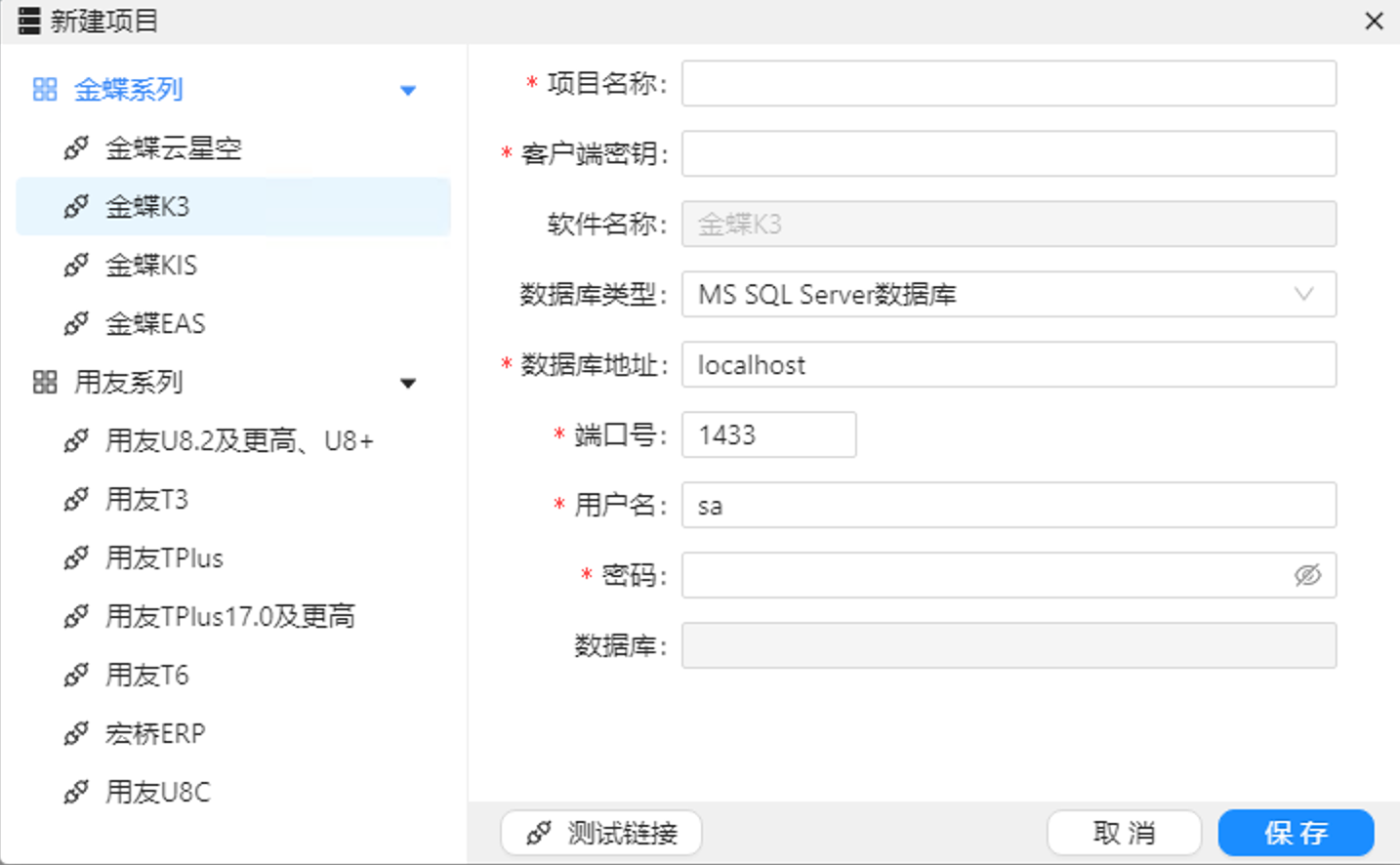The height and width of the screenshot is (865, 1400).
Task: Open the 数据库类型 dropdown
Action: (x=1009, y=295)
